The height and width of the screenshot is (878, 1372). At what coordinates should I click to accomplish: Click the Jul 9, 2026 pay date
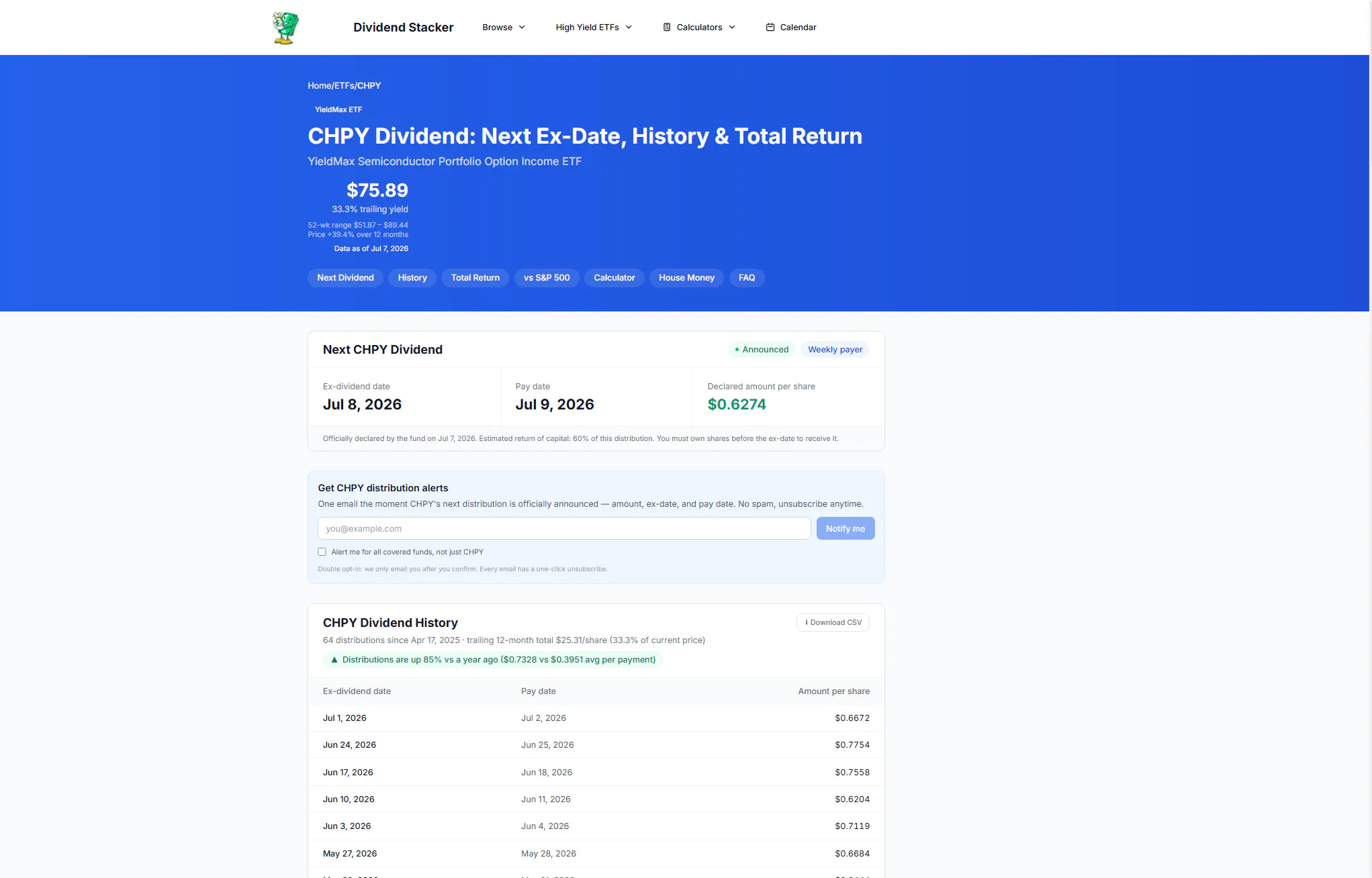[555, 405]
